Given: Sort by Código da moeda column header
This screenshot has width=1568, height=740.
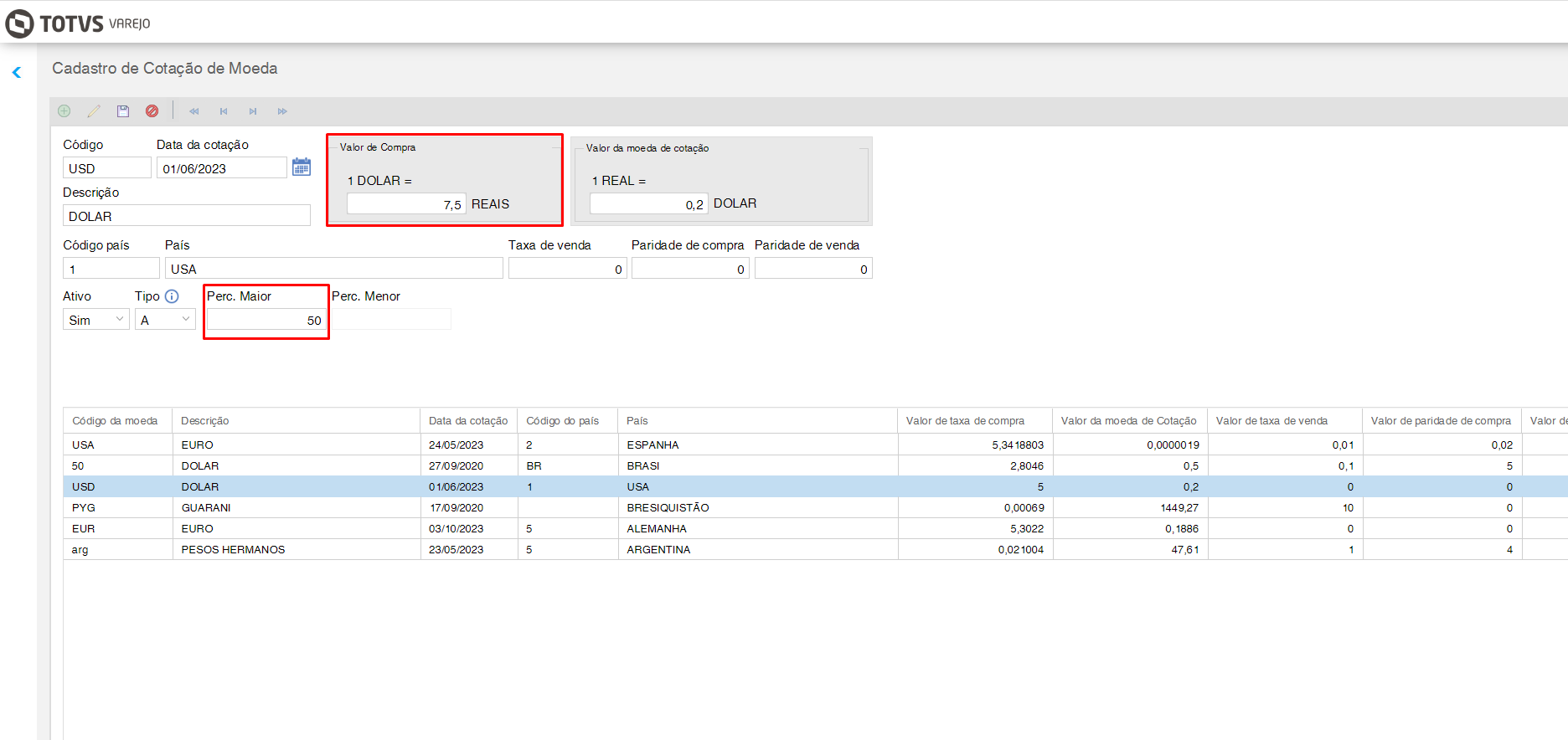Looking at the screenshot, I should 118,421.
